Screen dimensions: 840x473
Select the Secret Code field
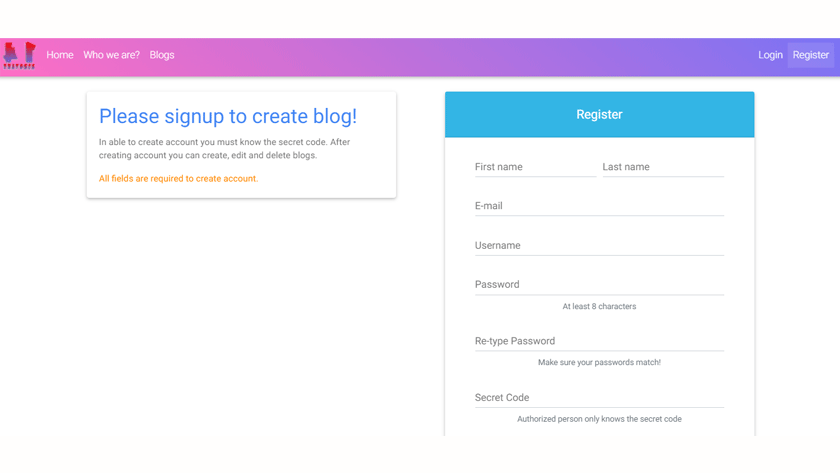point(599,397)
